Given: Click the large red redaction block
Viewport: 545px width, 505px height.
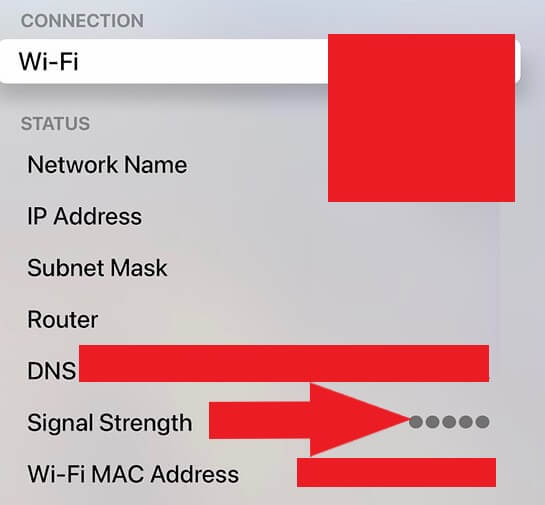Looking at the screenshot, I should (421, 118).
